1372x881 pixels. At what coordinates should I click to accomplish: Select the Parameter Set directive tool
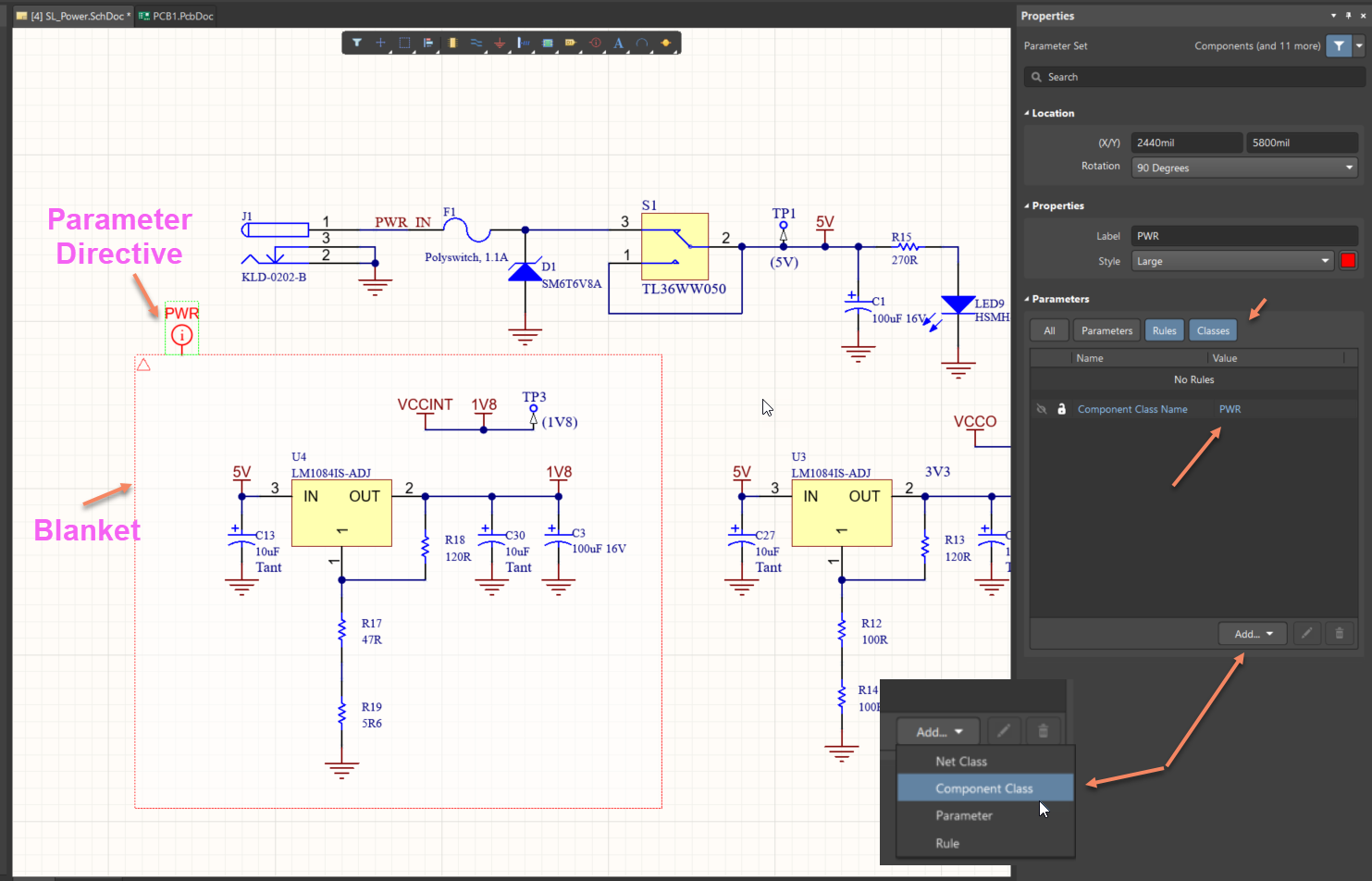[595, 43]
